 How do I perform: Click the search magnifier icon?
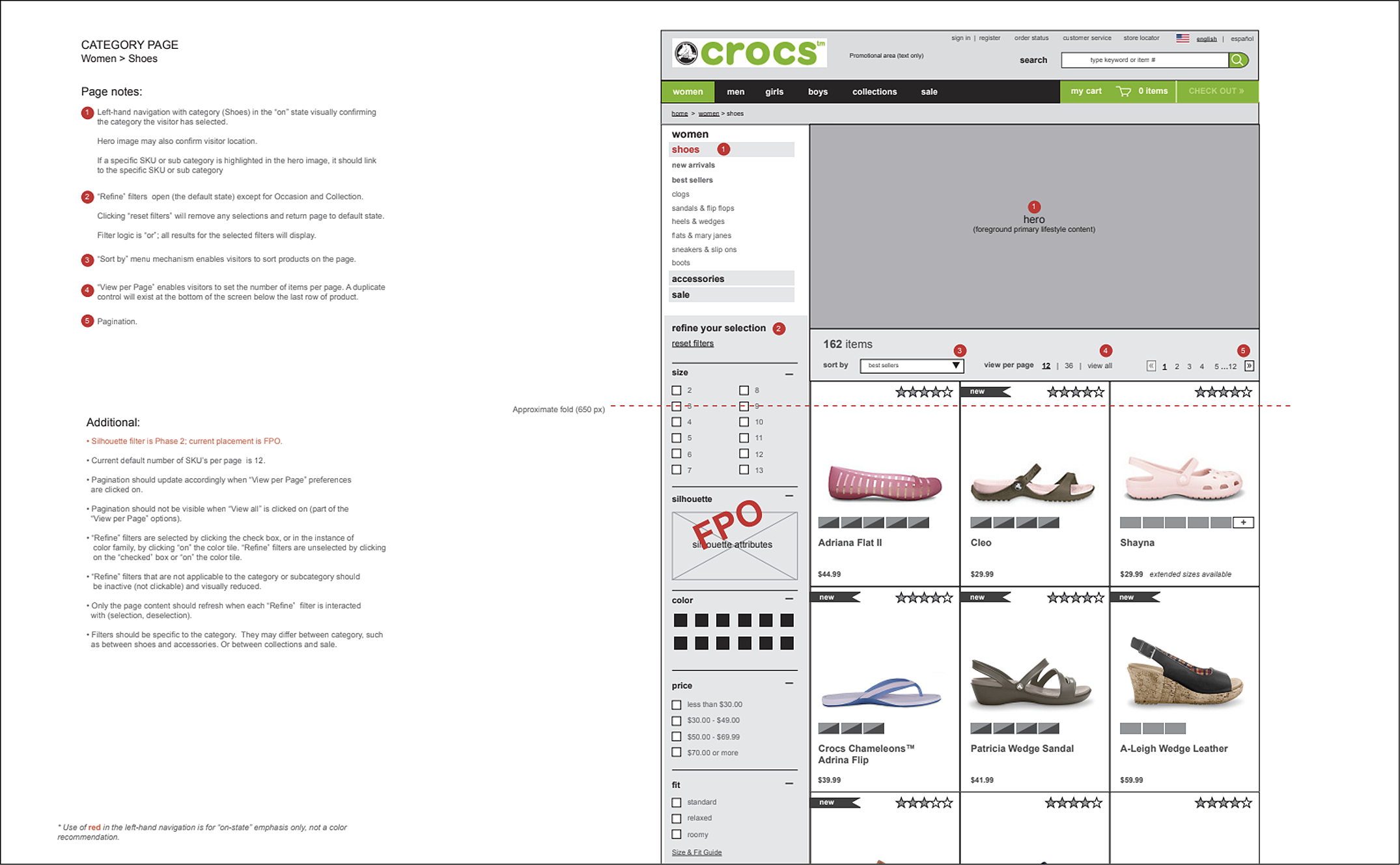1239,60
